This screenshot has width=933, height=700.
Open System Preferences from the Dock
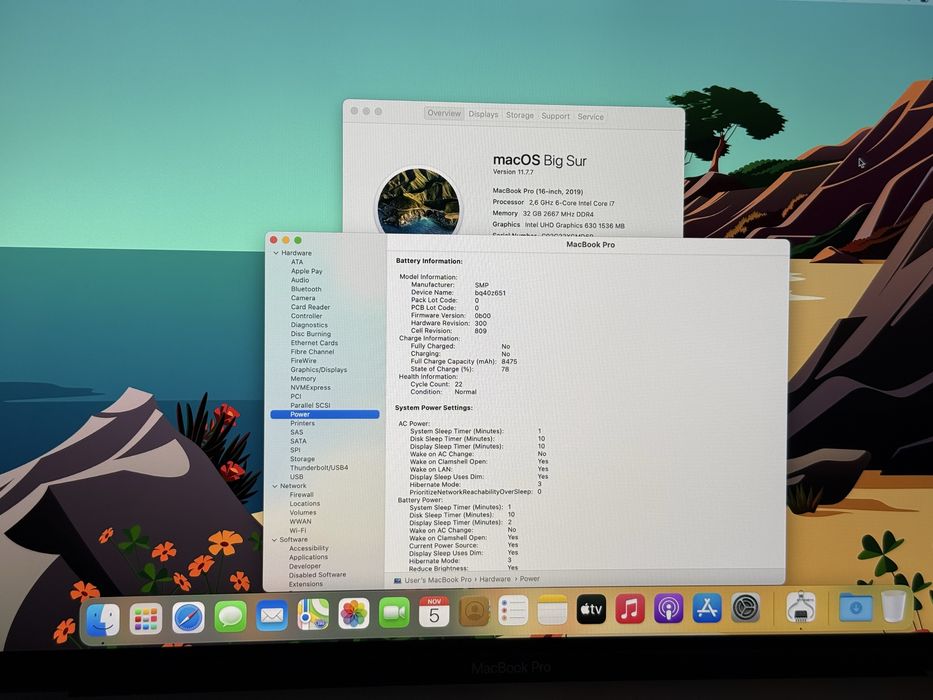click(746, 608)
